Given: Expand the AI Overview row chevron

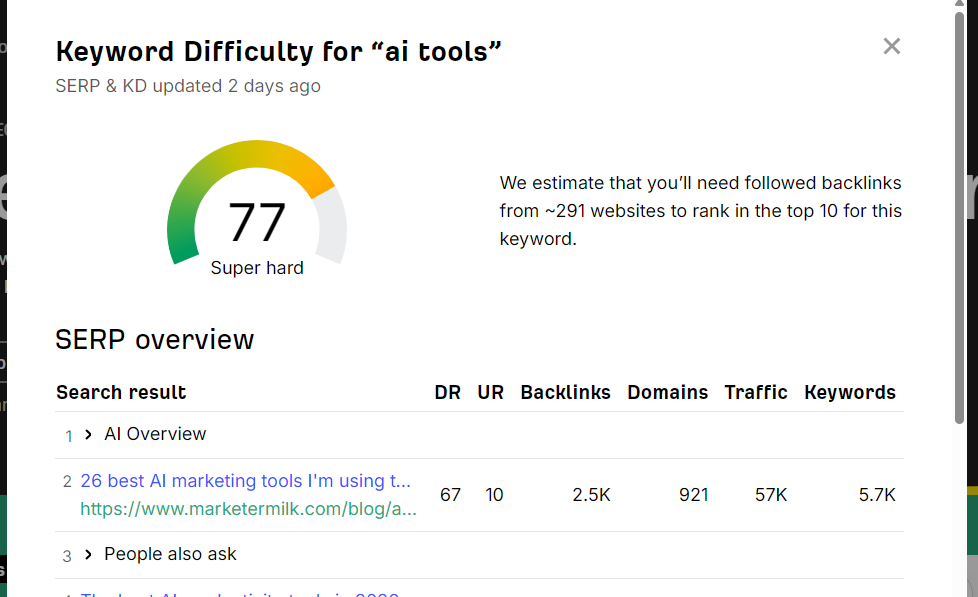Looking at the screenshot, I should (88, 434).
